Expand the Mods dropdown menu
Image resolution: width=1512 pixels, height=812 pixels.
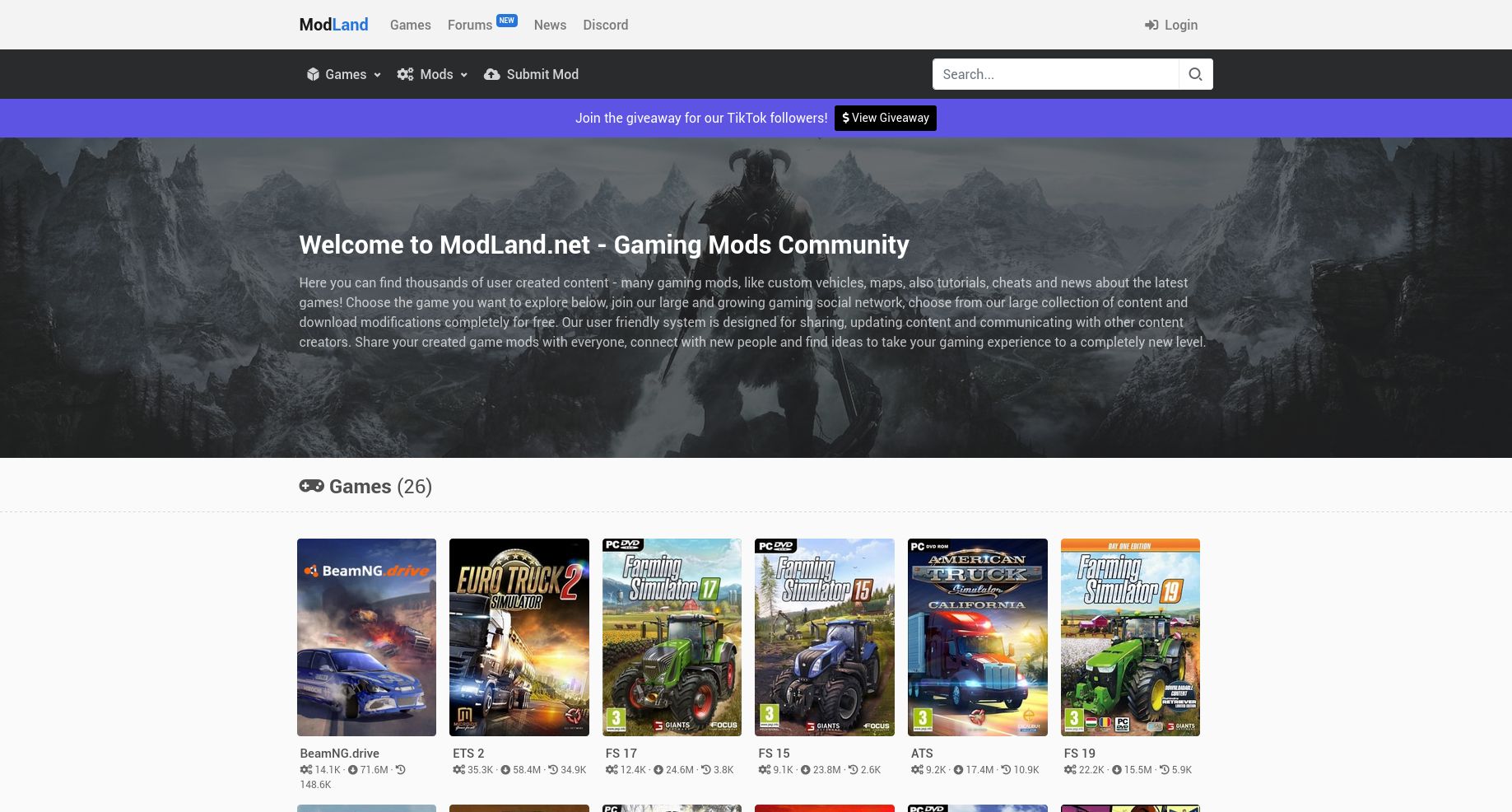point(433,74)
